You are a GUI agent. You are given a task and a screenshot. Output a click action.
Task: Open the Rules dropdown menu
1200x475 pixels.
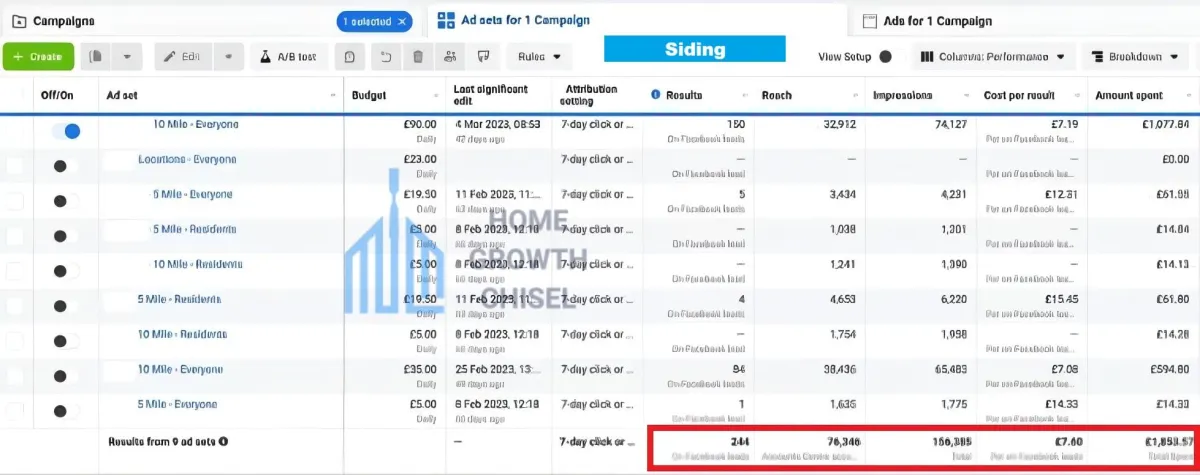(538, 57)
